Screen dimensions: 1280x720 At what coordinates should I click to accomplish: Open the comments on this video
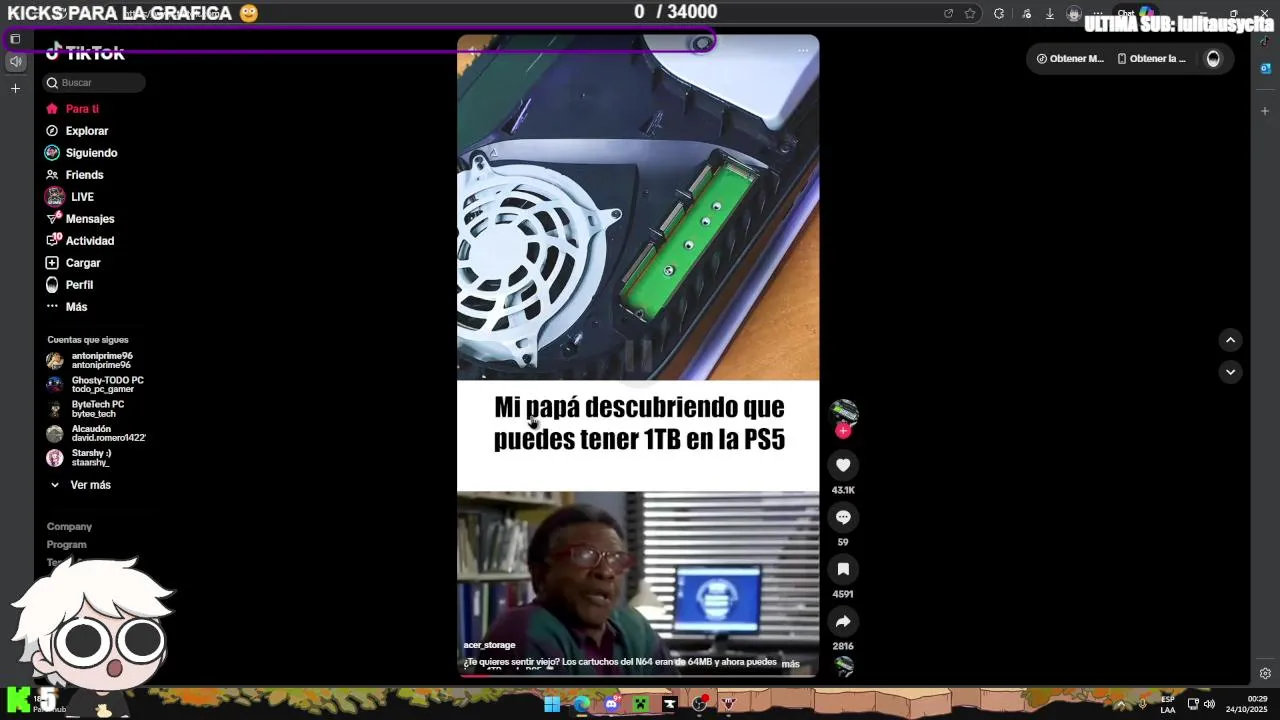pyautogui.click(x=843, y=517)
